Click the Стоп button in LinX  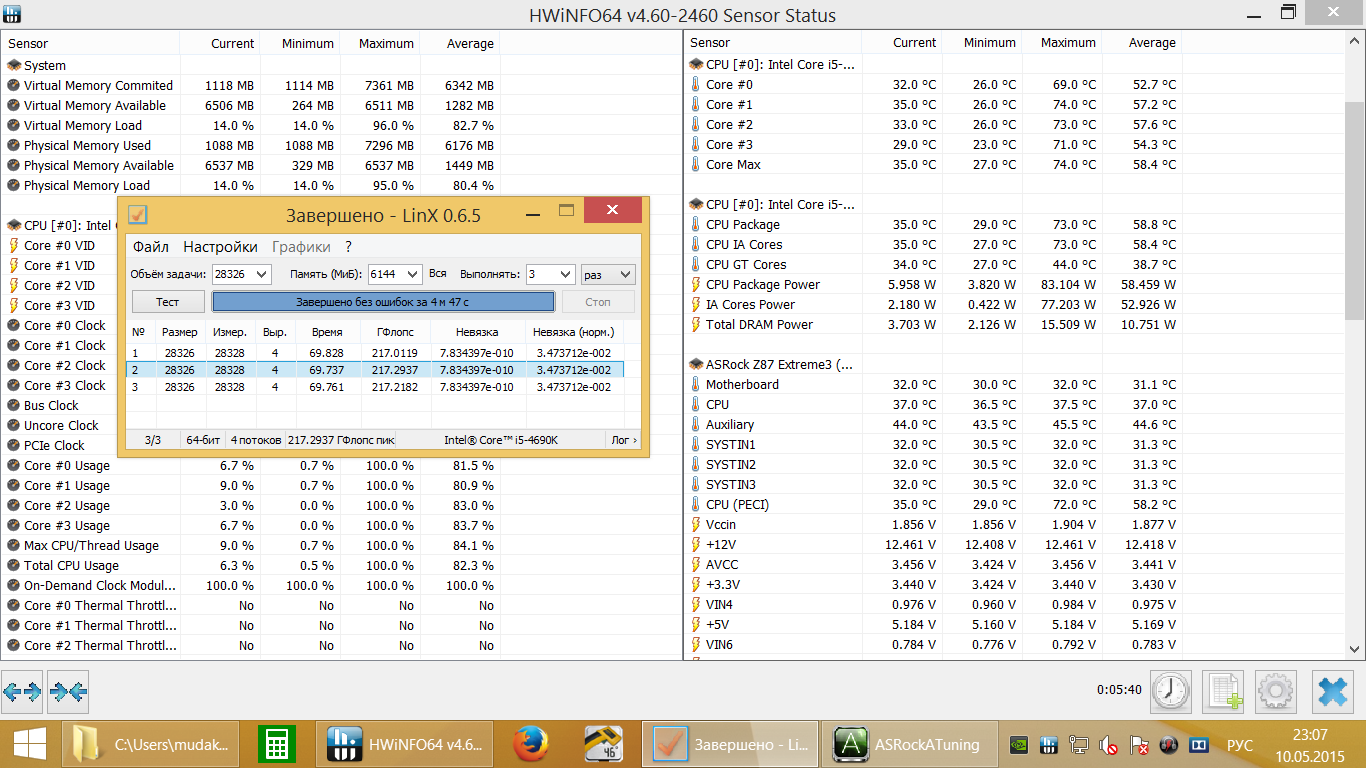598,302
